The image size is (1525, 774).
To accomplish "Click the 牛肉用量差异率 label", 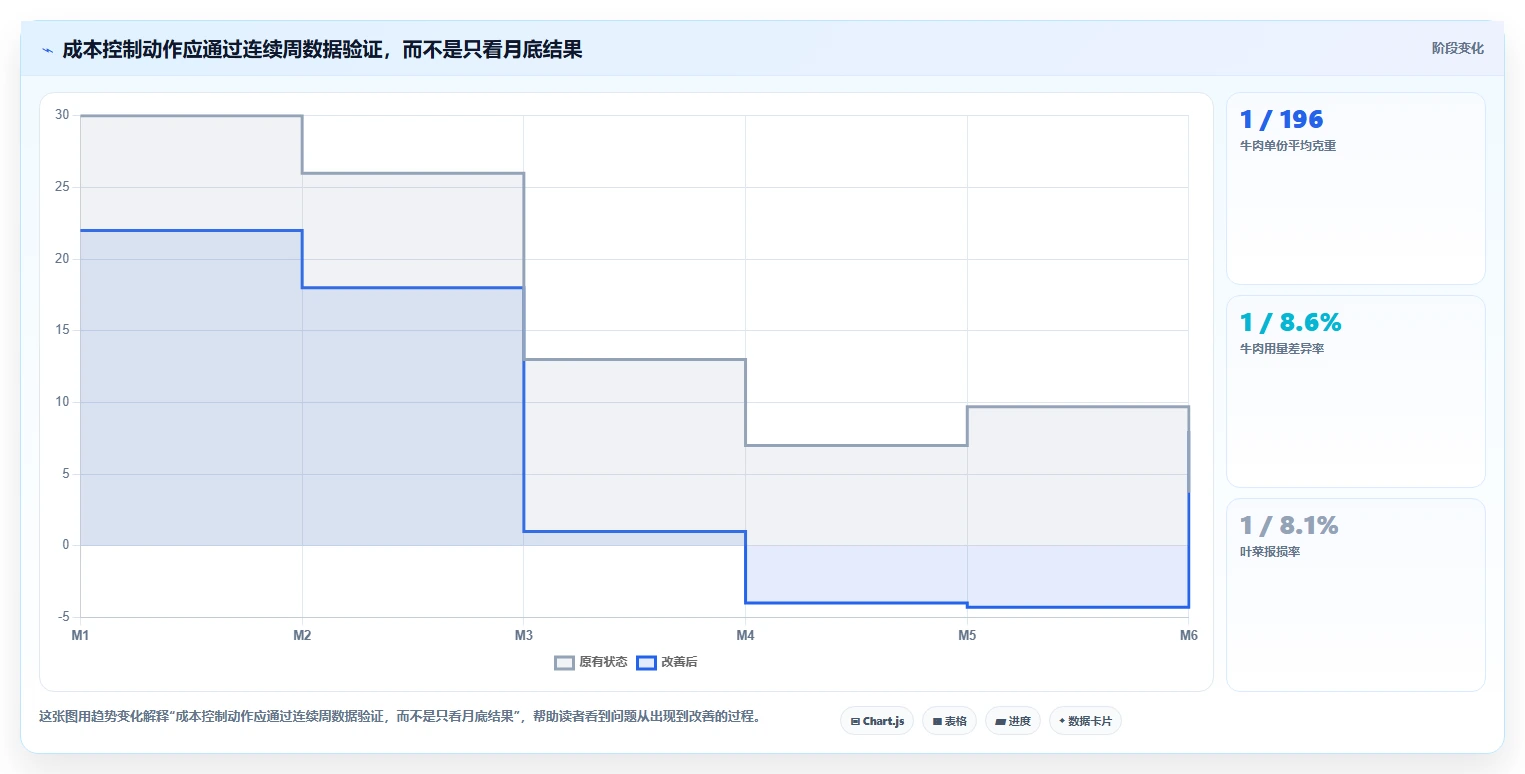I will pos(1282,349).
